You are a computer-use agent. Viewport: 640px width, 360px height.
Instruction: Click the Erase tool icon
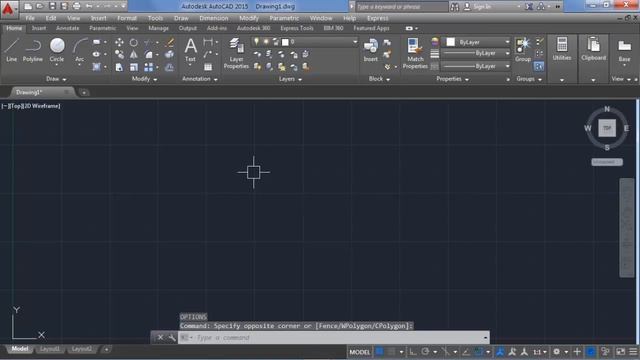pos(170,42)
